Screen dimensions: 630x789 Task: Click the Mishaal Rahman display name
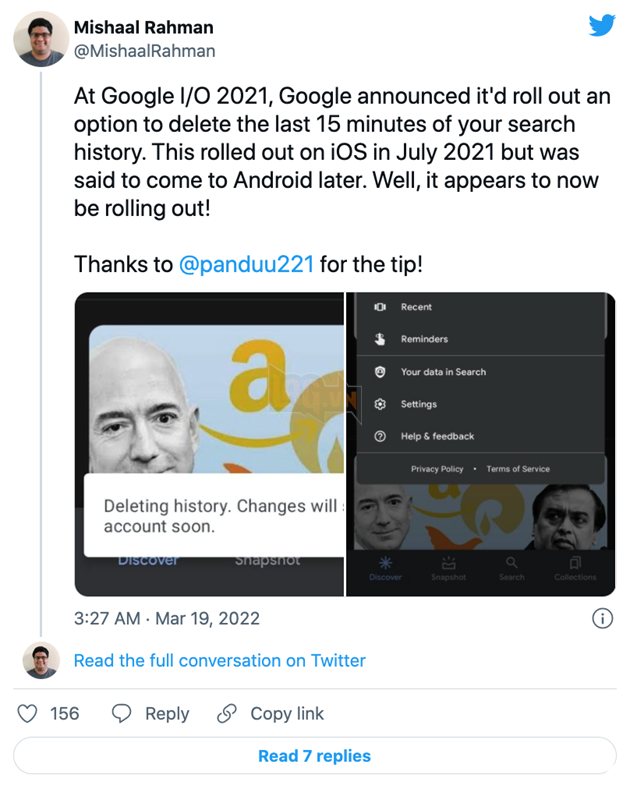(143, 28)
